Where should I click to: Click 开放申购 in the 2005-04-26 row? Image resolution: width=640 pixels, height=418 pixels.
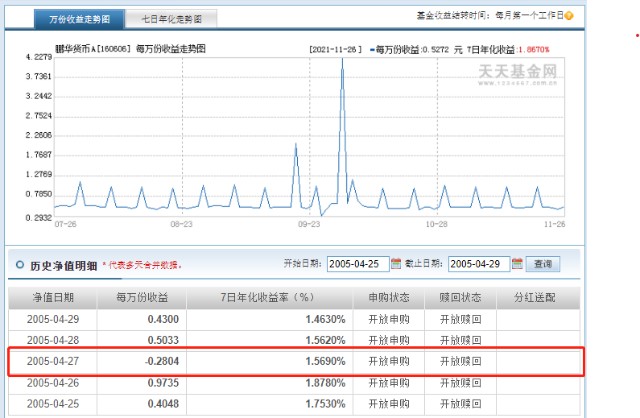pyautogui.click(x=389, y=383)
